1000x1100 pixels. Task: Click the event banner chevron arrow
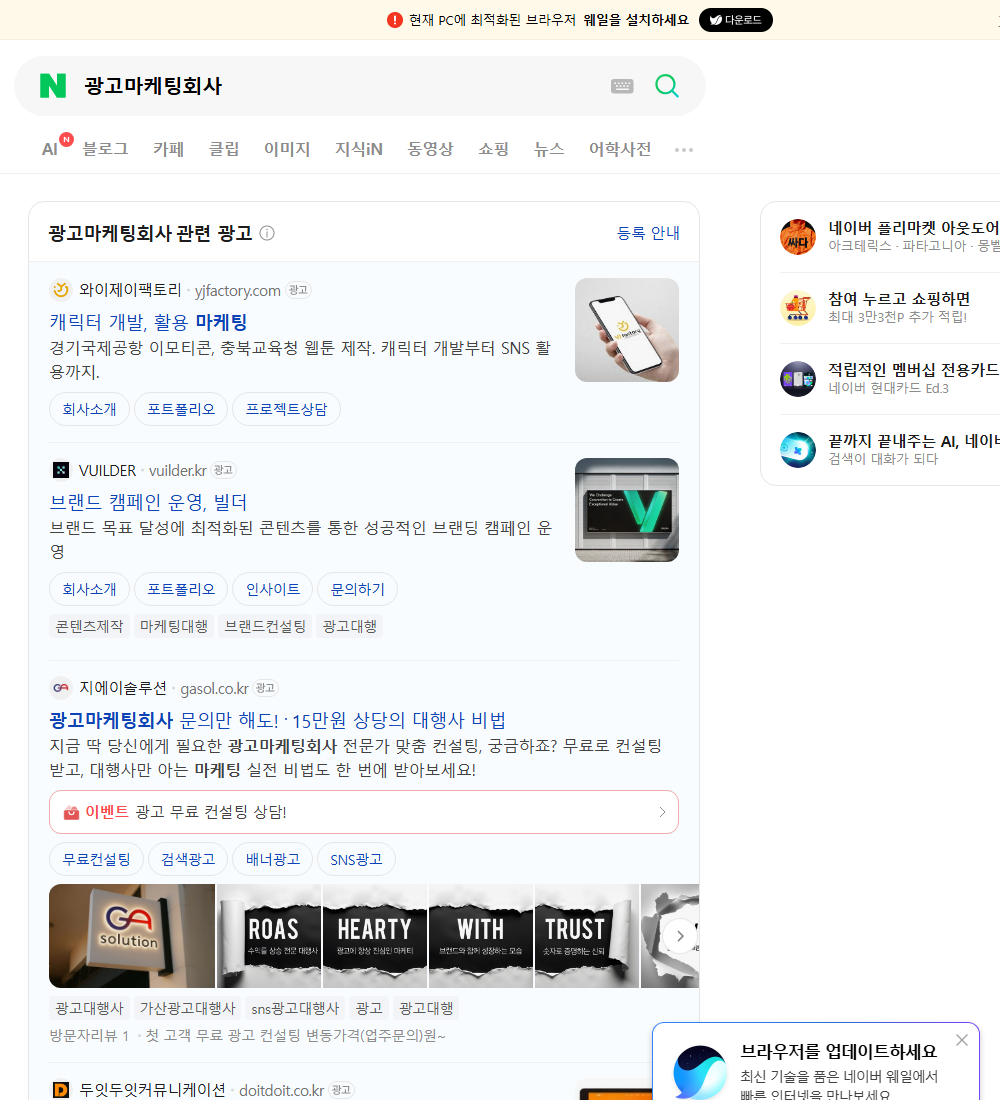point(662,812)
